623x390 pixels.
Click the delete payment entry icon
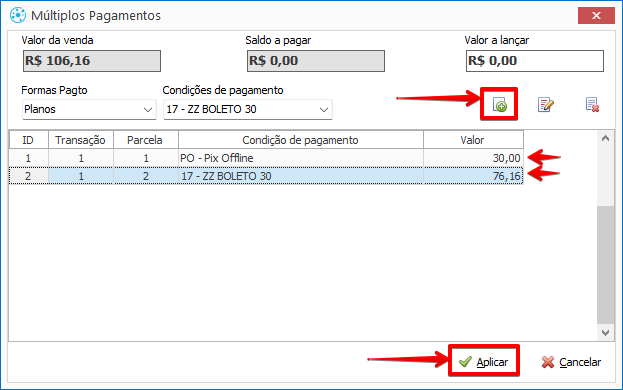[592, 105]
